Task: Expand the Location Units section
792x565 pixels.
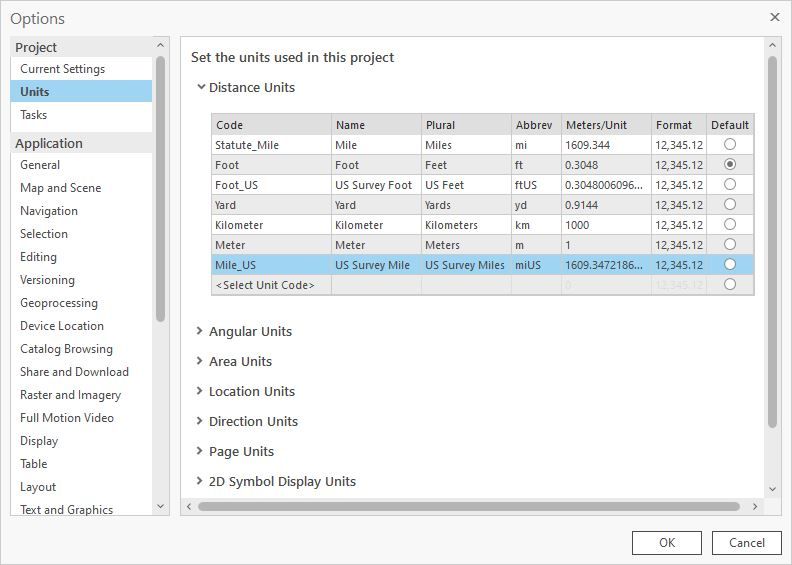Action: (200, 391)
